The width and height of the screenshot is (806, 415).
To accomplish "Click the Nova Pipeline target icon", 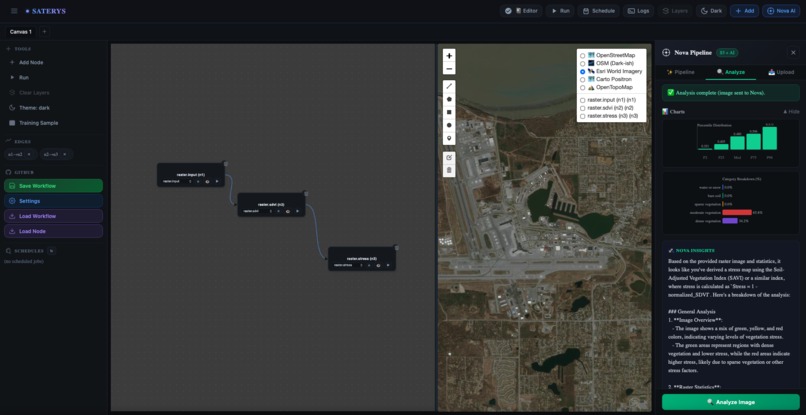I will (667, 52).
